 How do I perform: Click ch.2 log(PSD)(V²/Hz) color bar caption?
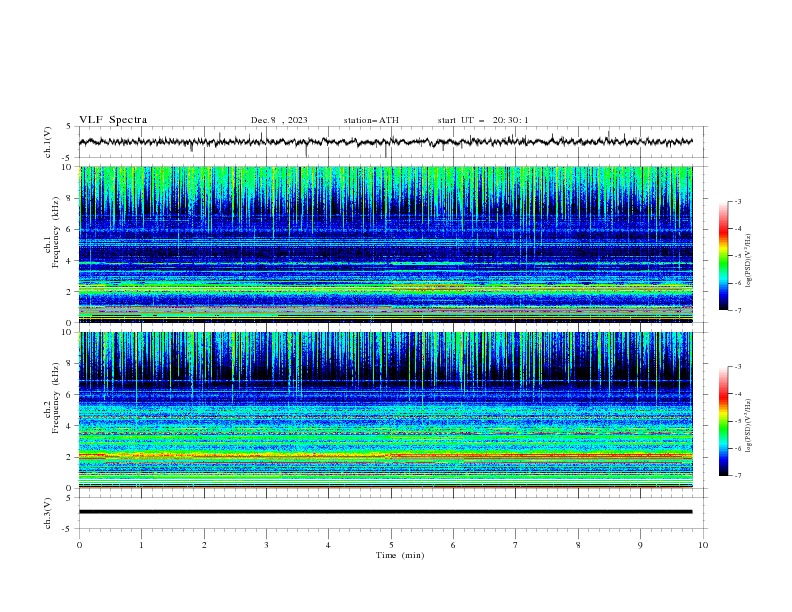[x=749, y=425]
